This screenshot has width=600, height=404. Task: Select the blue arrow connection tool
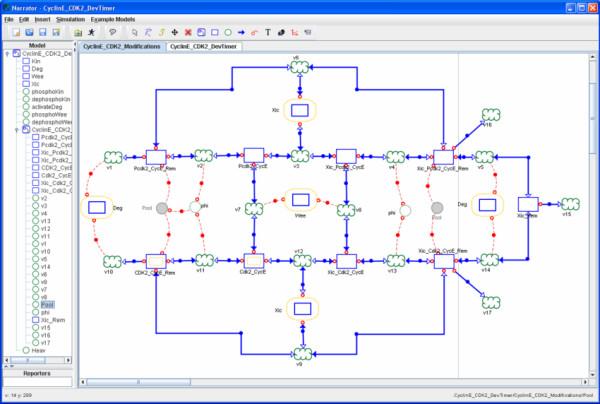[x=241, y=32]
